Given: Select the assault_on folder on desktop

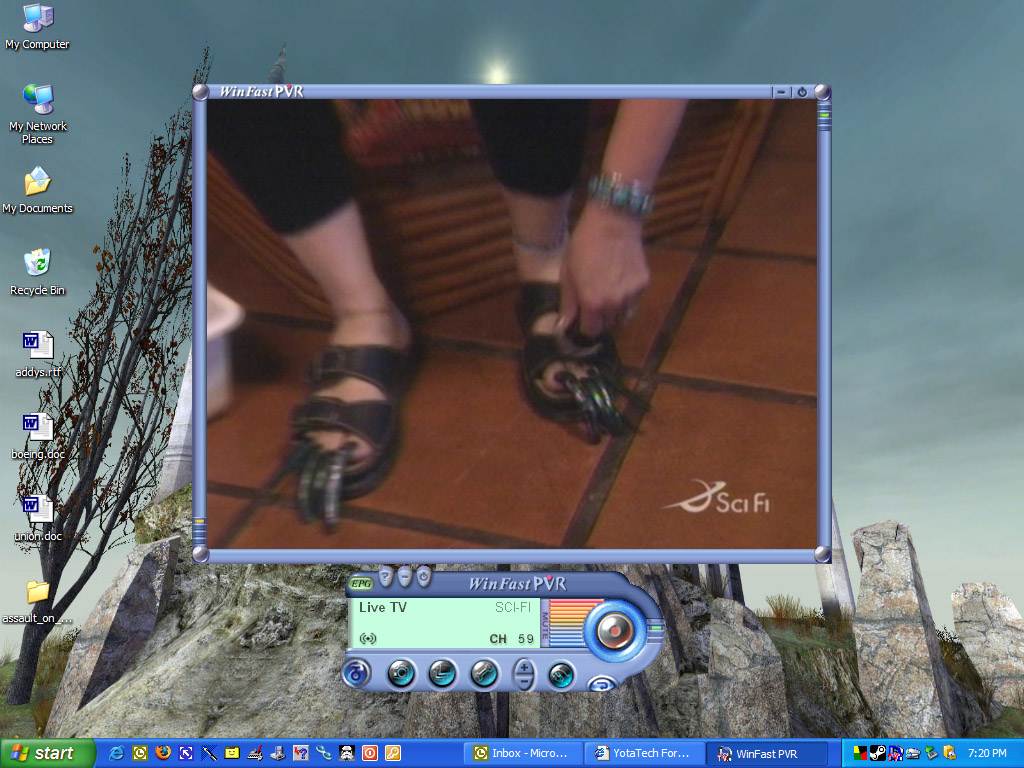Looking at the screenshot, I should click(37, 601).
